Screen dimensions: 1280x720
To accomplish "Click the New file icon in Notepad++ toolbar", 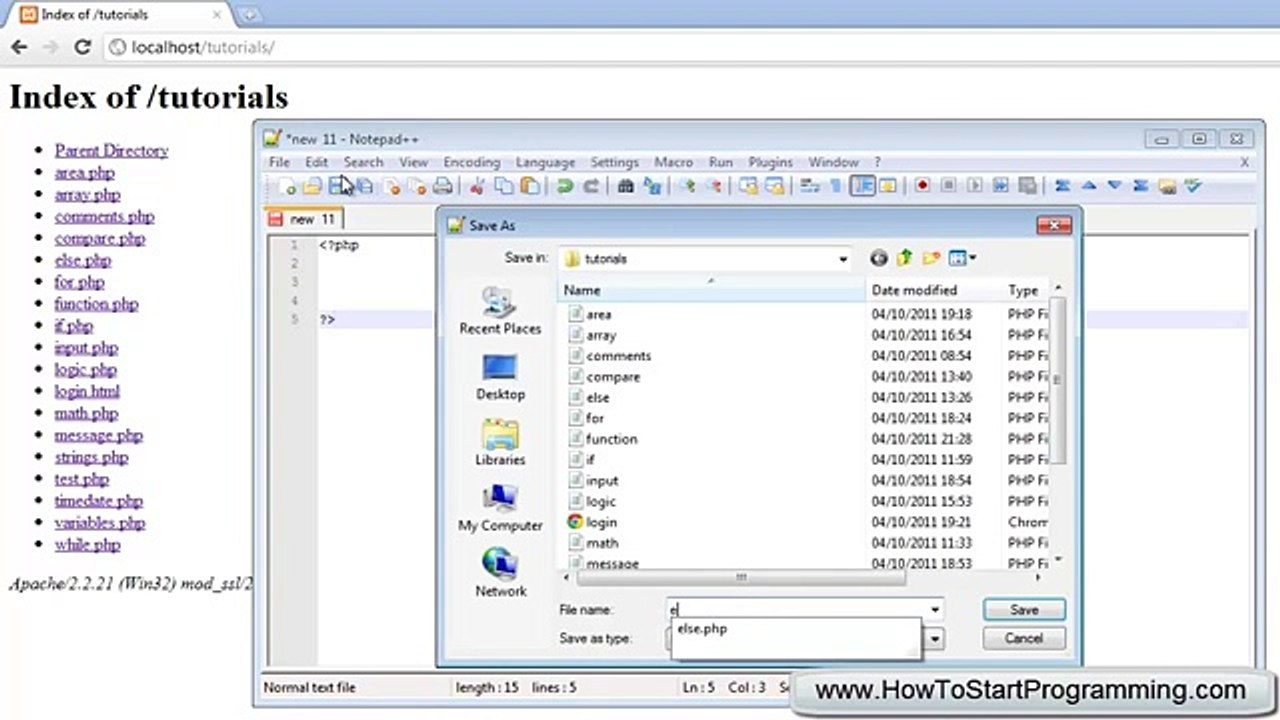I will point(287,186).
